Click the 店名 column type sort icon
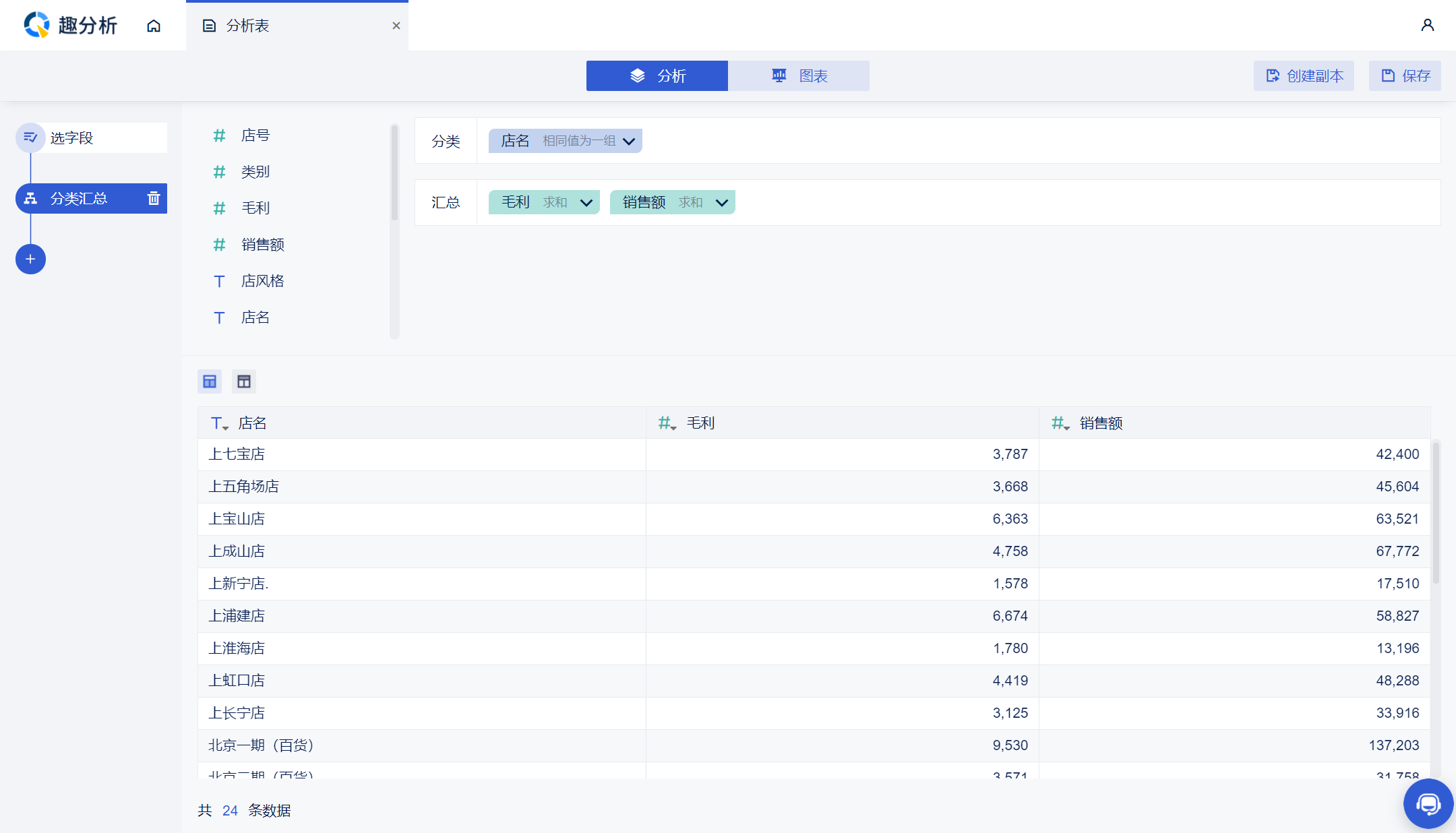Screen dimensions: 1456x833 coord(219,423)
